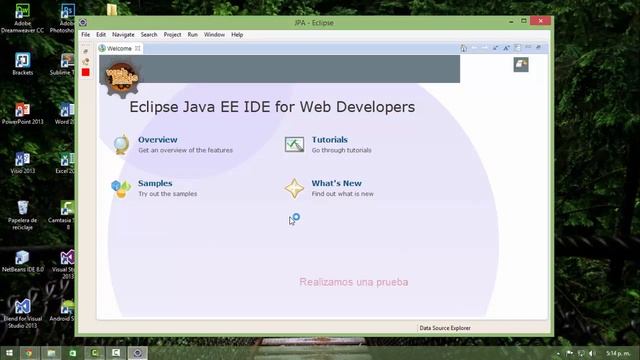Click the Customize page toolbar icon
This screenshot has height=360, width=640.
point(517,48)
